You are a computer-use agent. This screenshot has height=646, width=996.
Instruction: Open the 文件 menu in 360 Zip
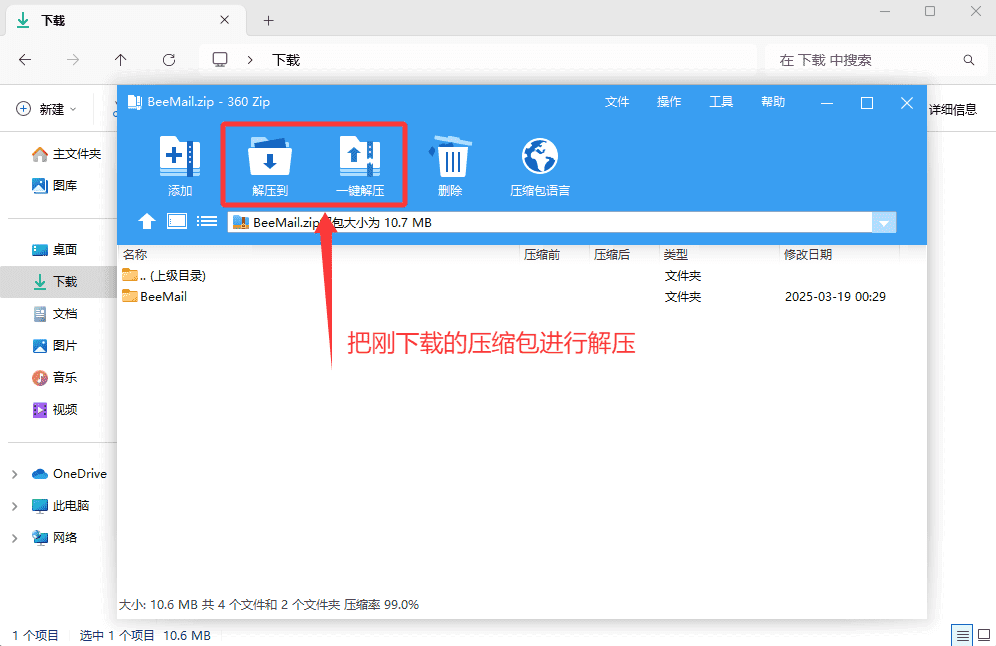coord(617,102)
